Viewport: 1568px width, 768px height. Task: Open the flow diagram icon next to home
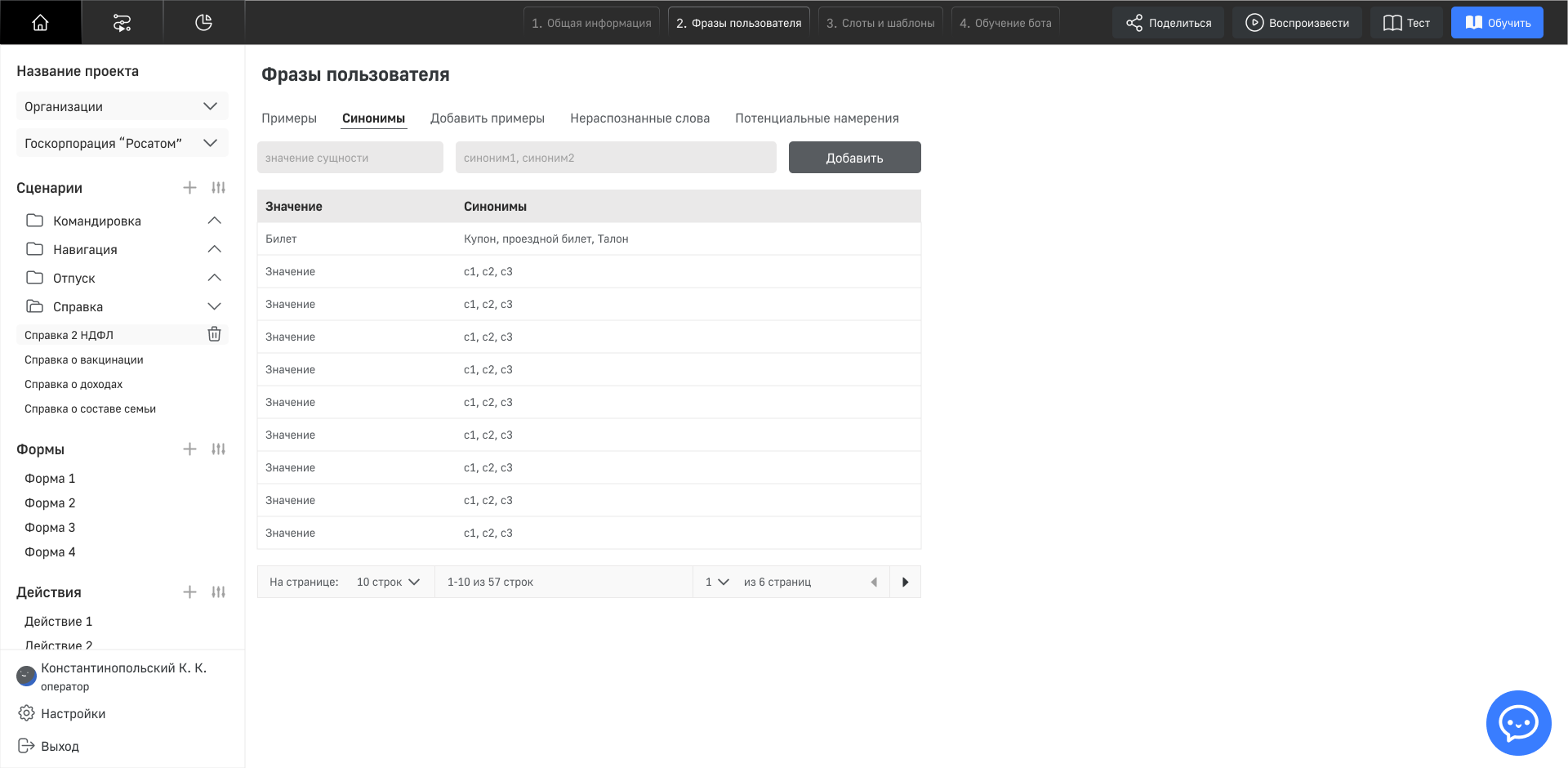point(122,22)
